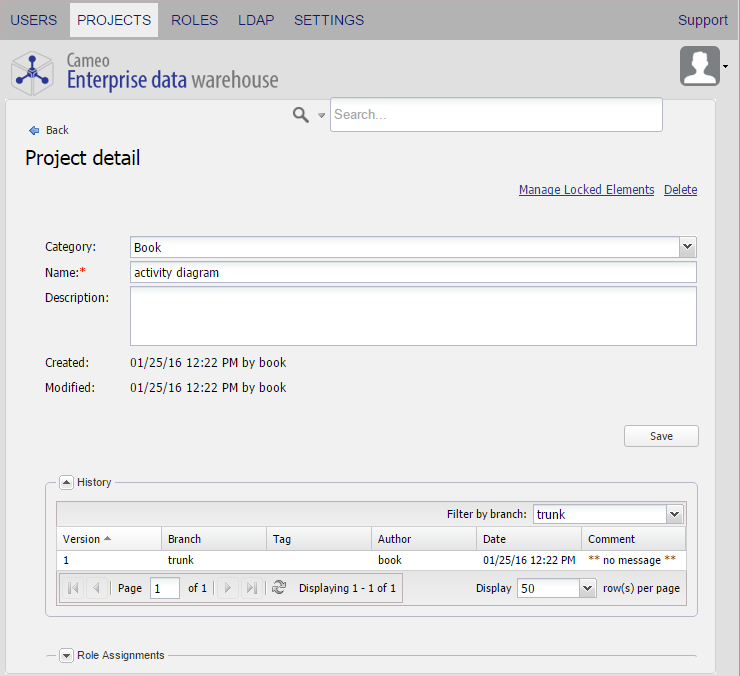Open Manage Locked Elements link
This screenshot has height=676, width=740.
coord(586,190)
